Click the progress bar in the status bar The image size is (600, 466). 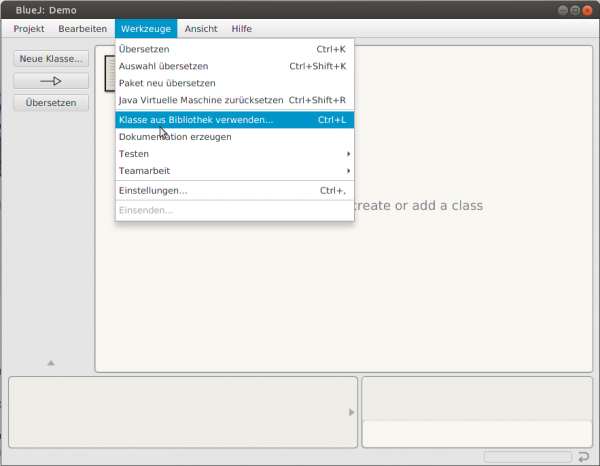(527, 457)
